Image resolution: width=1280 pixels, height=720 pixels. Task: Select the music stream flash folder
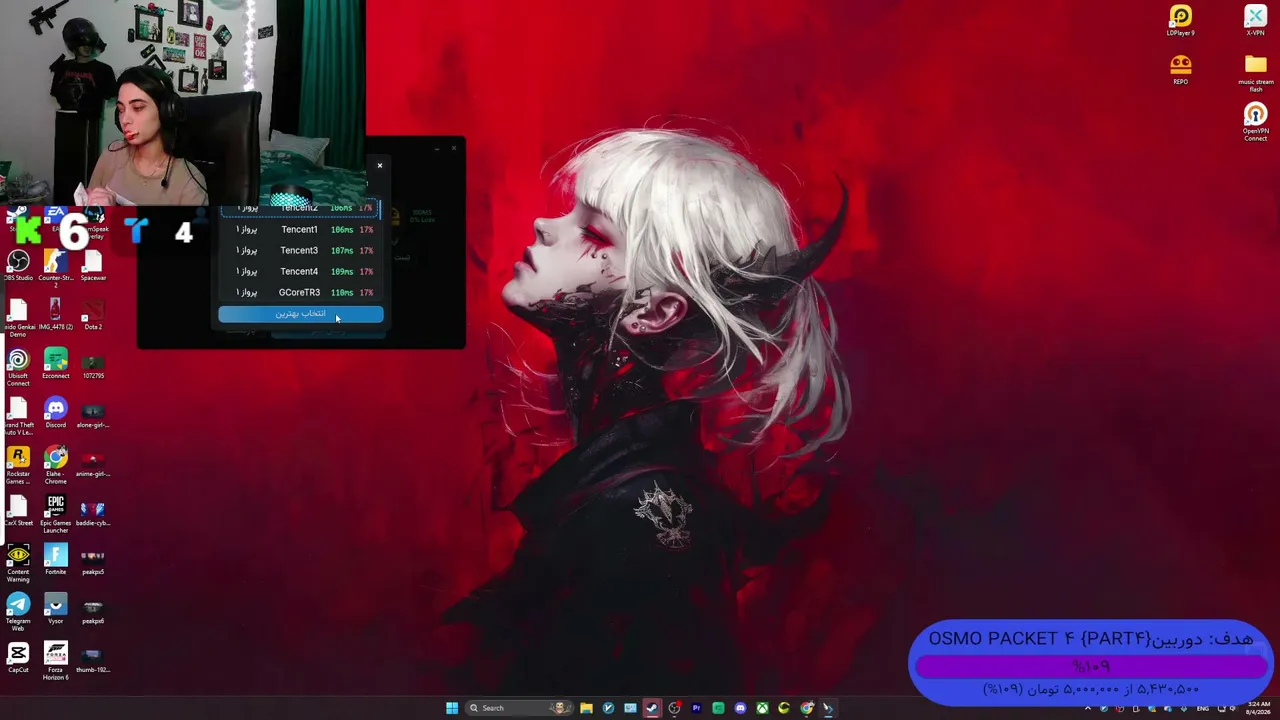[x=1255, y=73]
